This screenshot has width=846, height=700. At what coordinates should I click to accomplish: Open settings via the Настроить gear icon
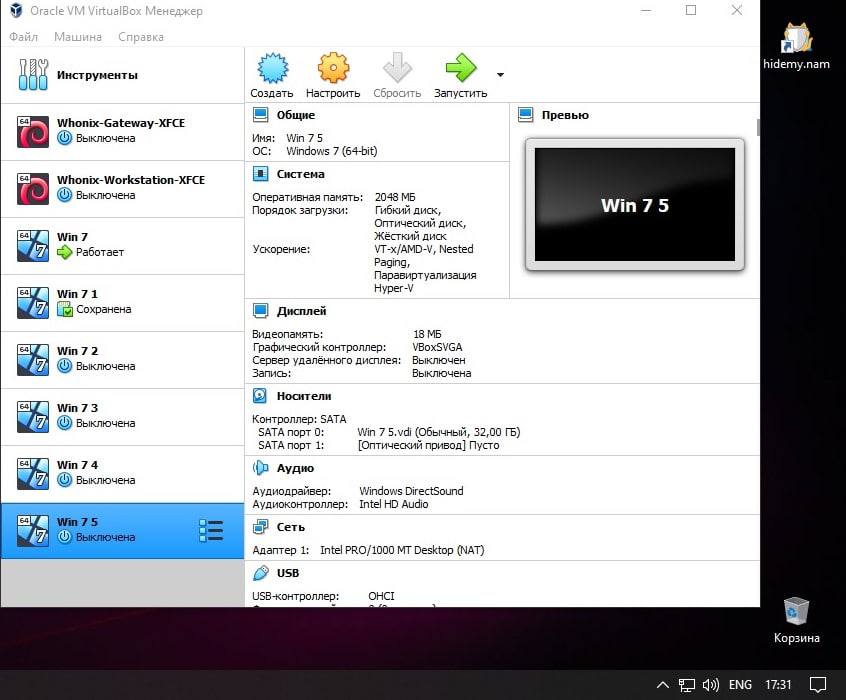tap(333, 68)
